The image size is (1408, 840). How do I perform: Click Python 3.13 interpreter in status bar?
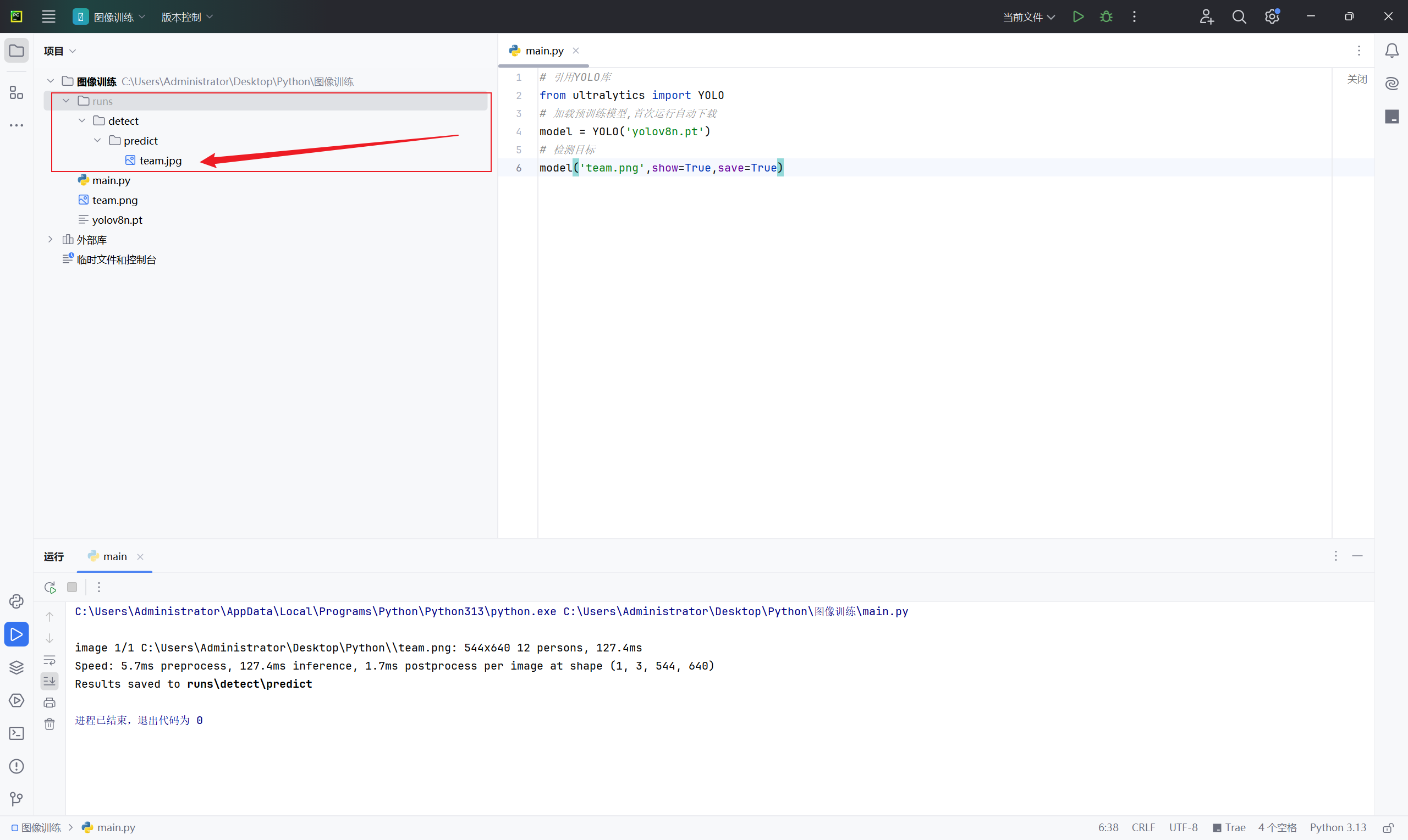(x=1337, y=827)
